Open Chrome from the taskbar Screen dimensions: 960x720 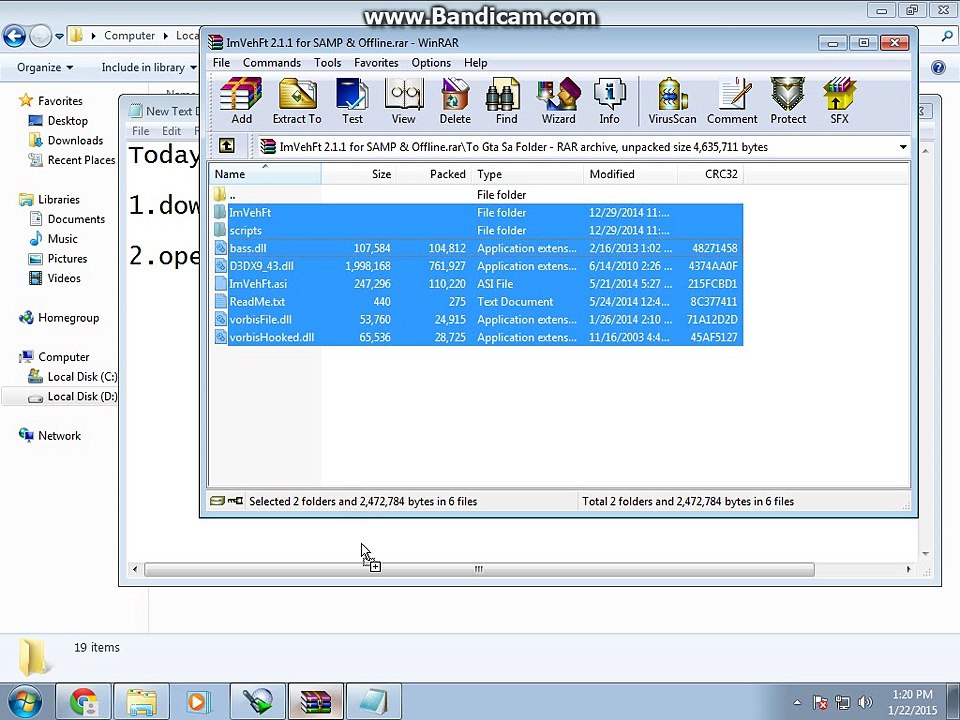[x=83, y=702]
